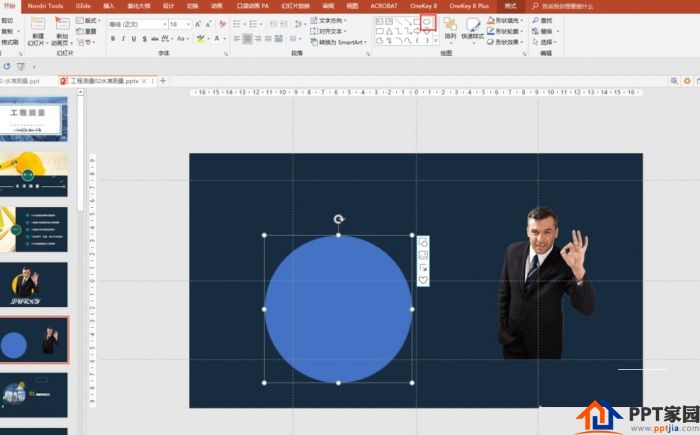Add a new document tab with plus
The width and height of the screenshot is (700, 435).
coord(163,81)
